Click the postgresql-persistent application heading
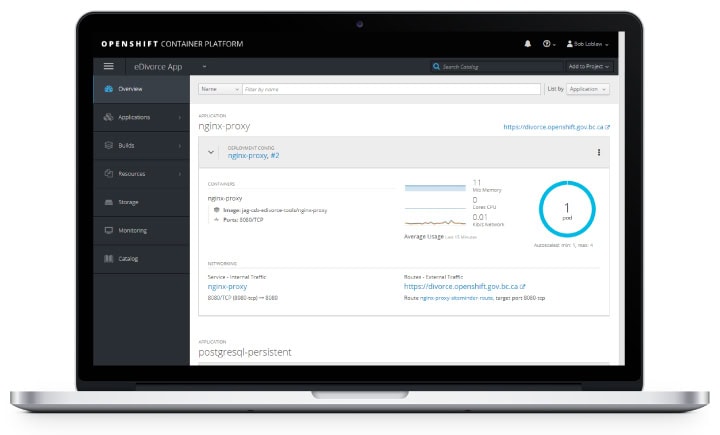 [x=245, y=352]
